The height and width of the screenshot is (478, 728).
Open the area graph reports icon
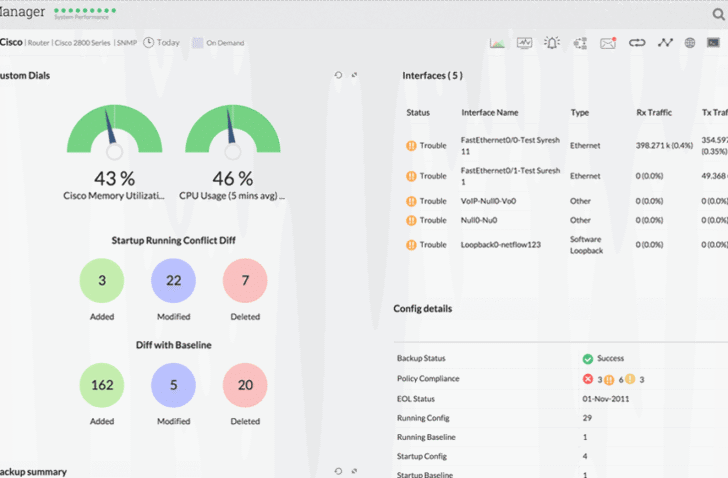[497, 43]
